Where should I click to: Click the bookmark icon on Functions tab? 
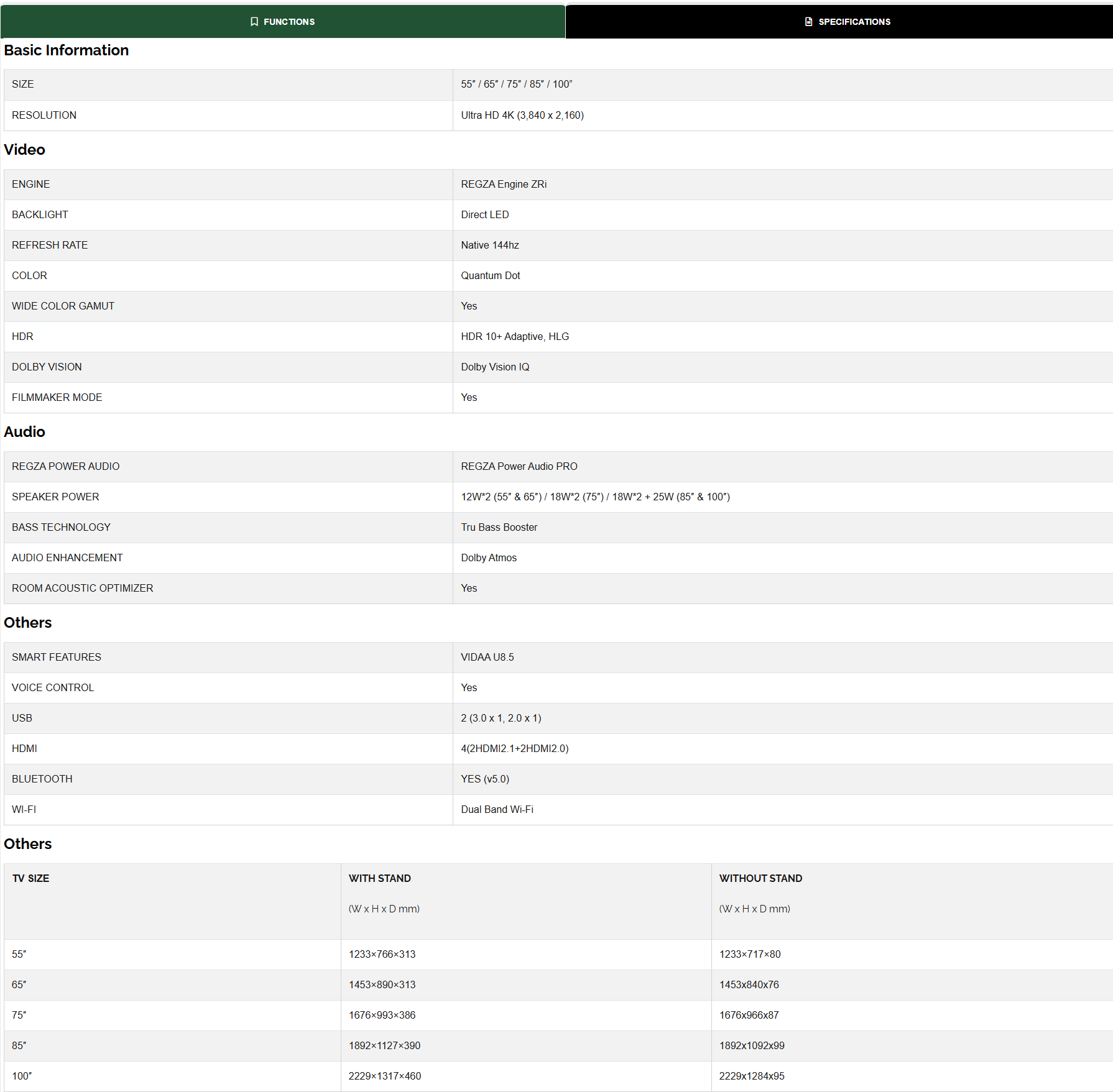pos(254,22)
